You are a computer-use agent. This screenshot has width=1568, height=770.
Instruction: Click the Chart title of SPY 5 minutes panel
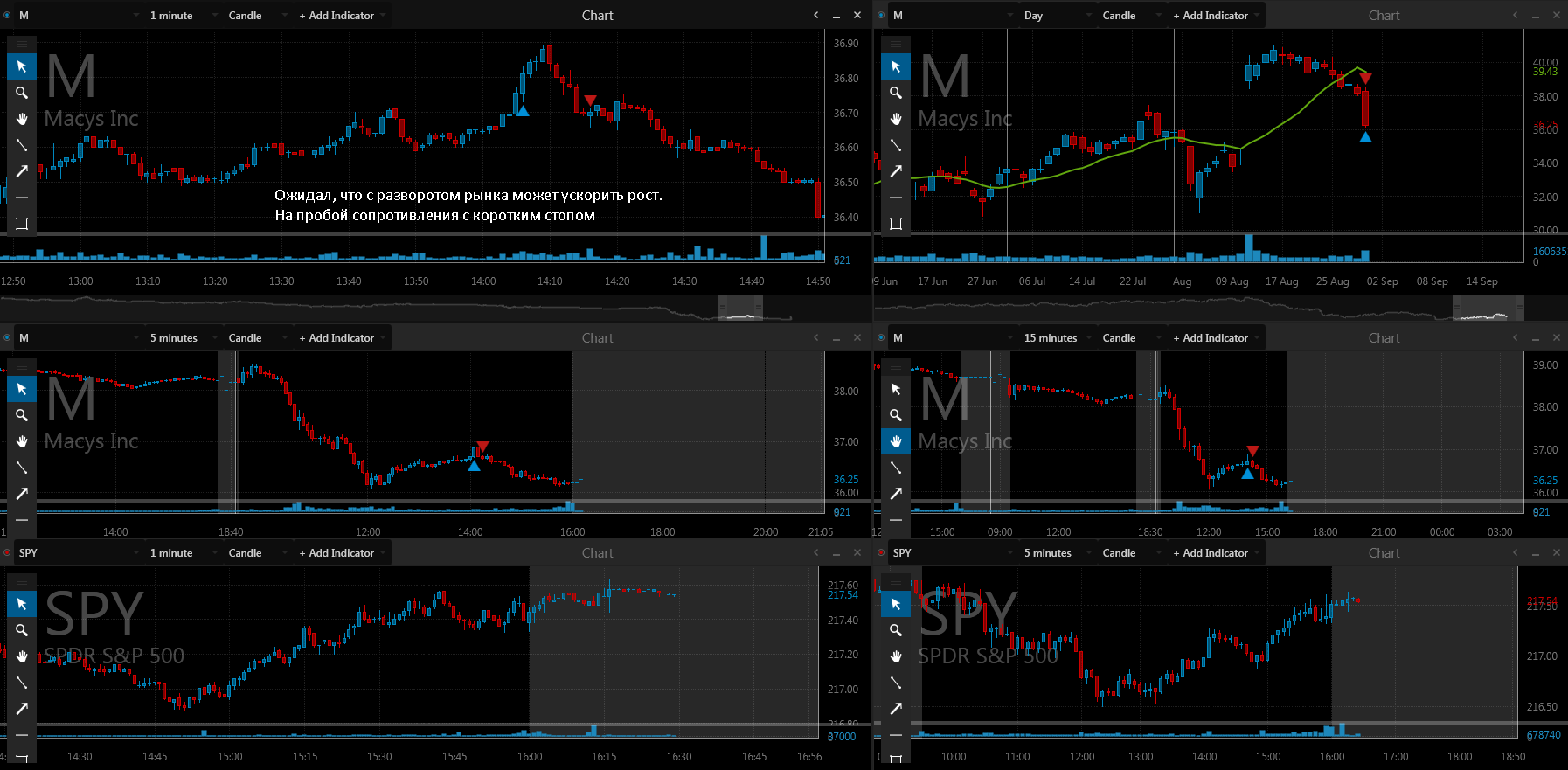[1384, 552]
